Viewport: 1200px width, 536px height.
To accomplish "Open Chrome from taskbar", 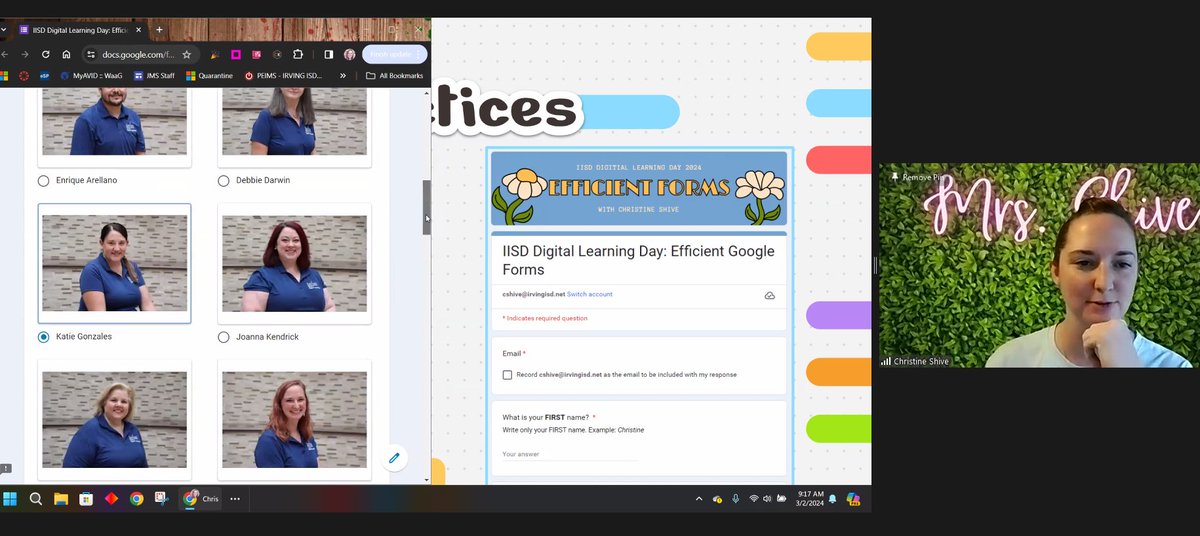I will click(136, 498).
